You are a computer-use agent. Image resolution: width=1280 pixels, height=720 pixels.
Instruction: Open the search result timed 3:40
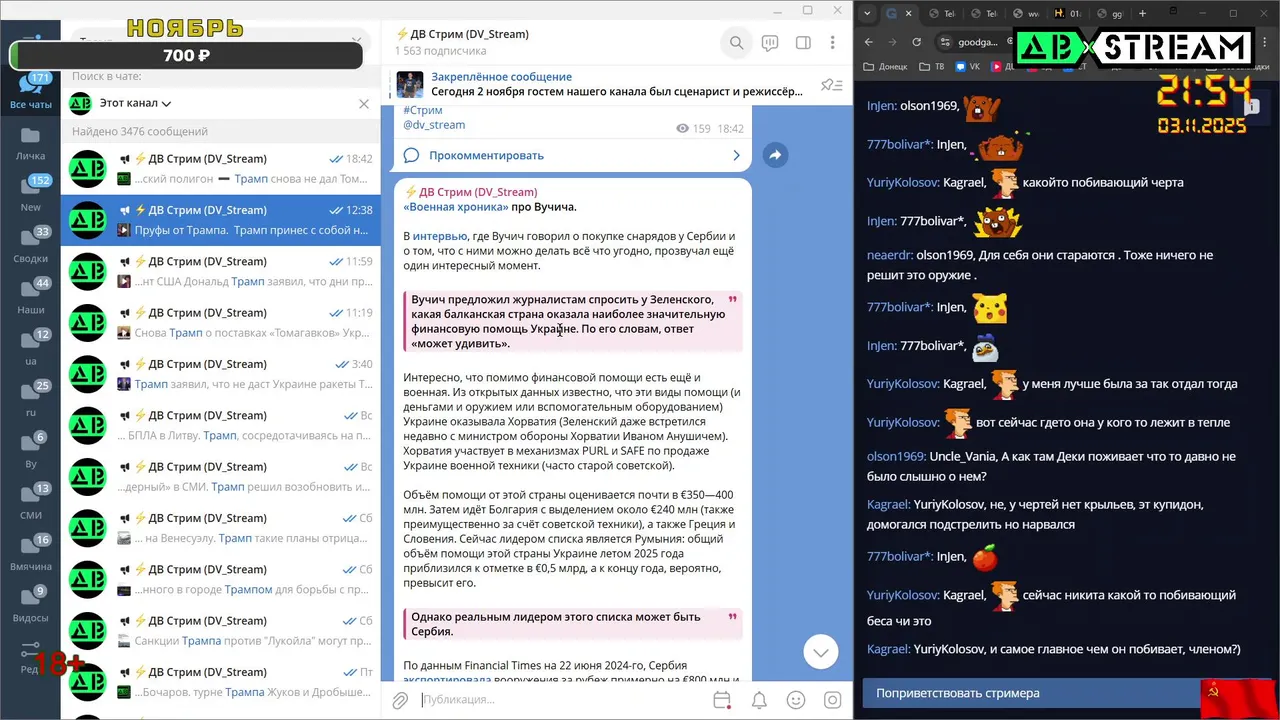click(x=221, y=374)
